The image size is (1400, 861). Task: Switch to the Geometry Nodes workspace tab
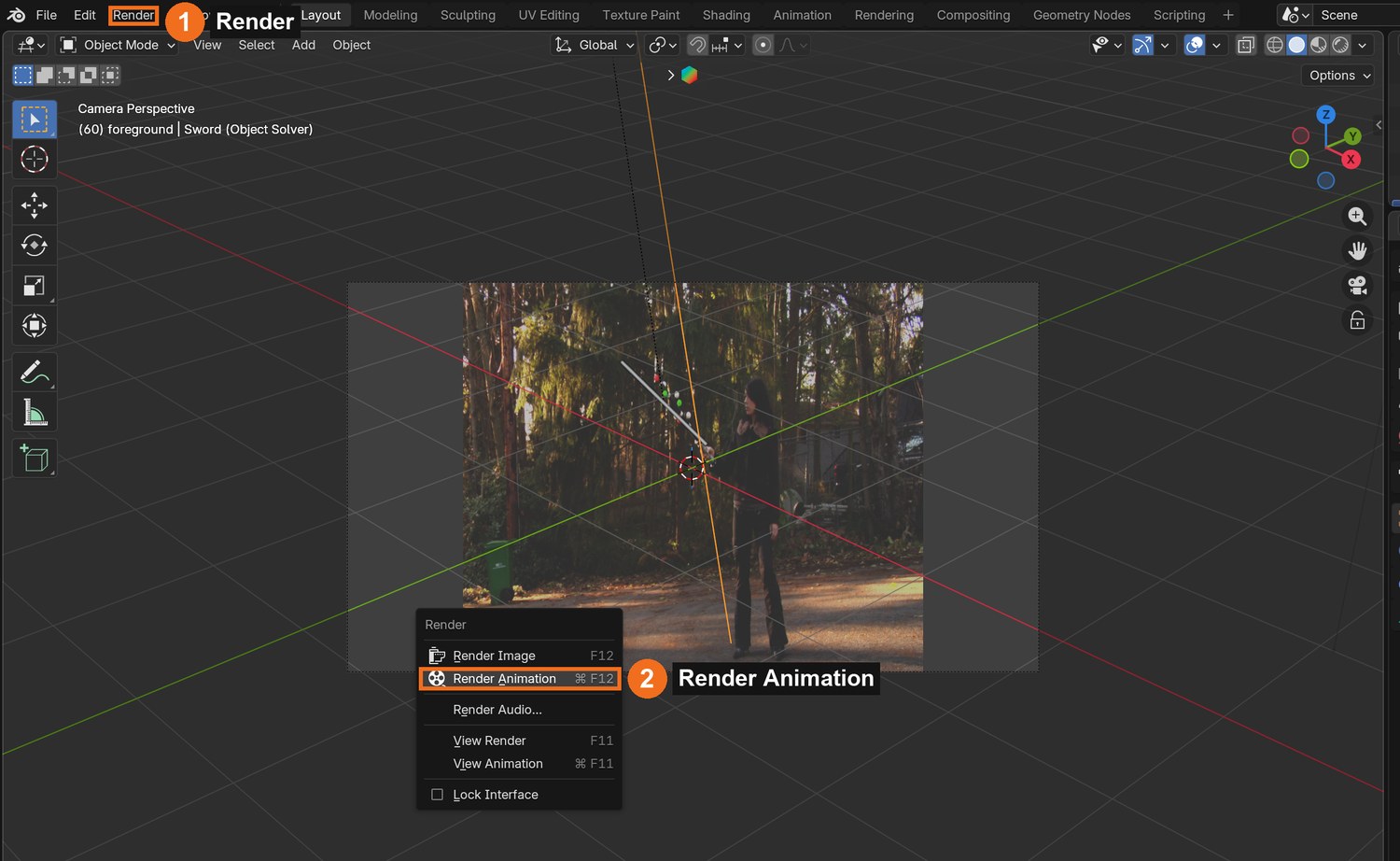[1082, 15]
